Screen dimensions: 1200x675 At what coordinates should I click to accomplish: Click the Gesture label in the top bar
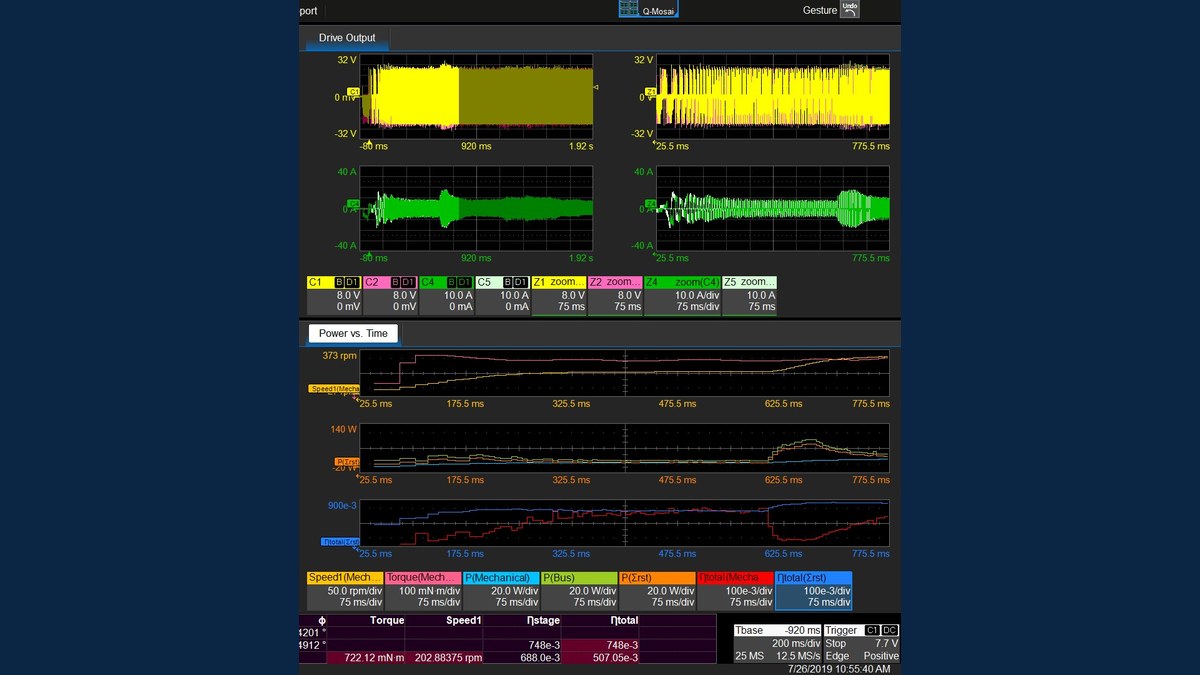click(820, 10)
